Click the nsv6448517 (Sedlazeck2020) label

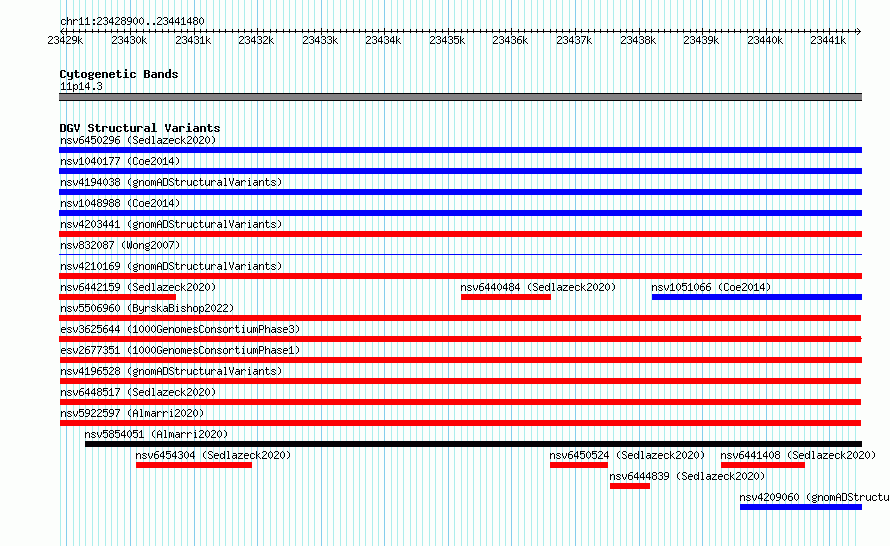point(138,392)
